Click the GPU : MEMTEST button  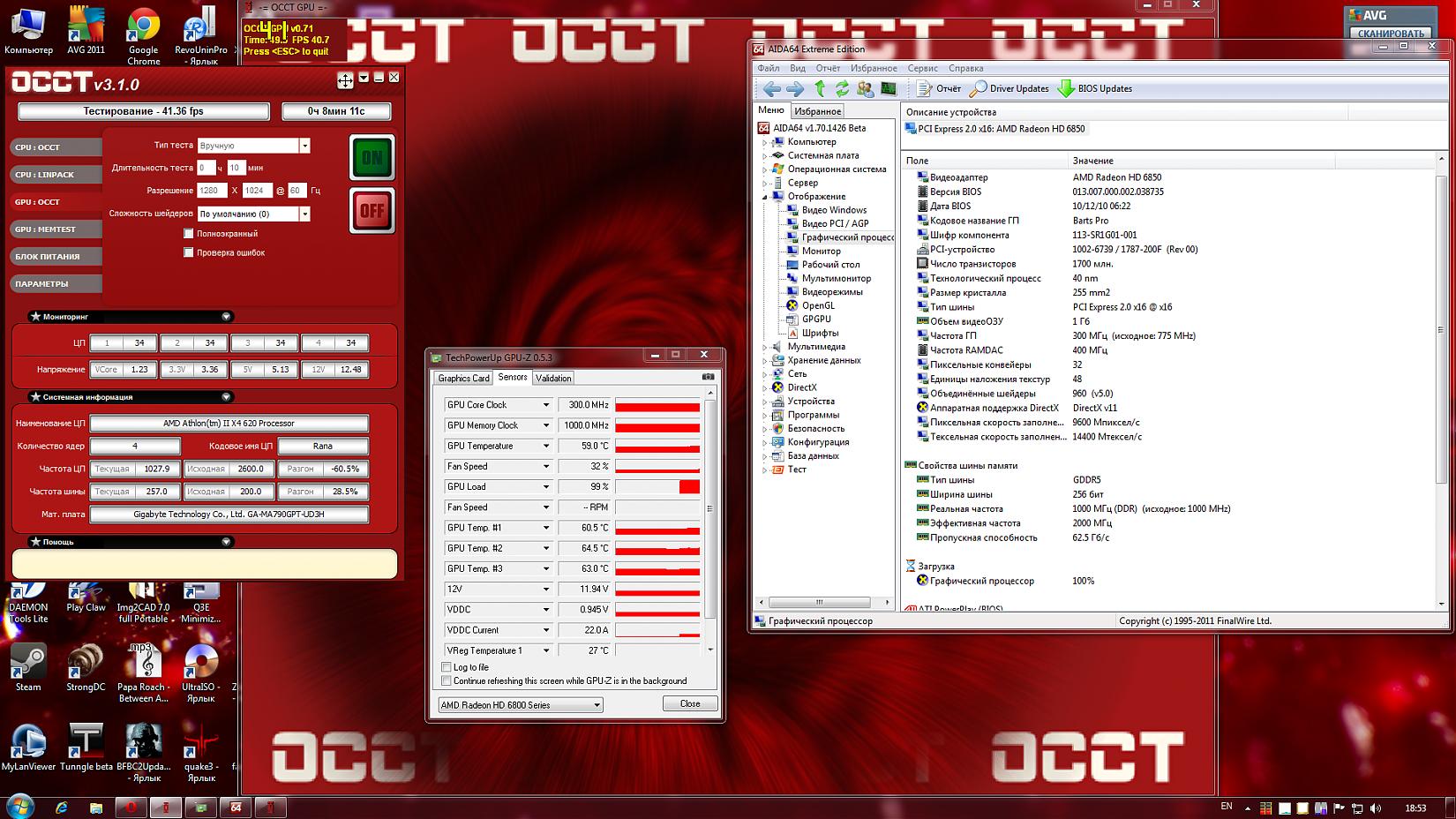(46, 229)
